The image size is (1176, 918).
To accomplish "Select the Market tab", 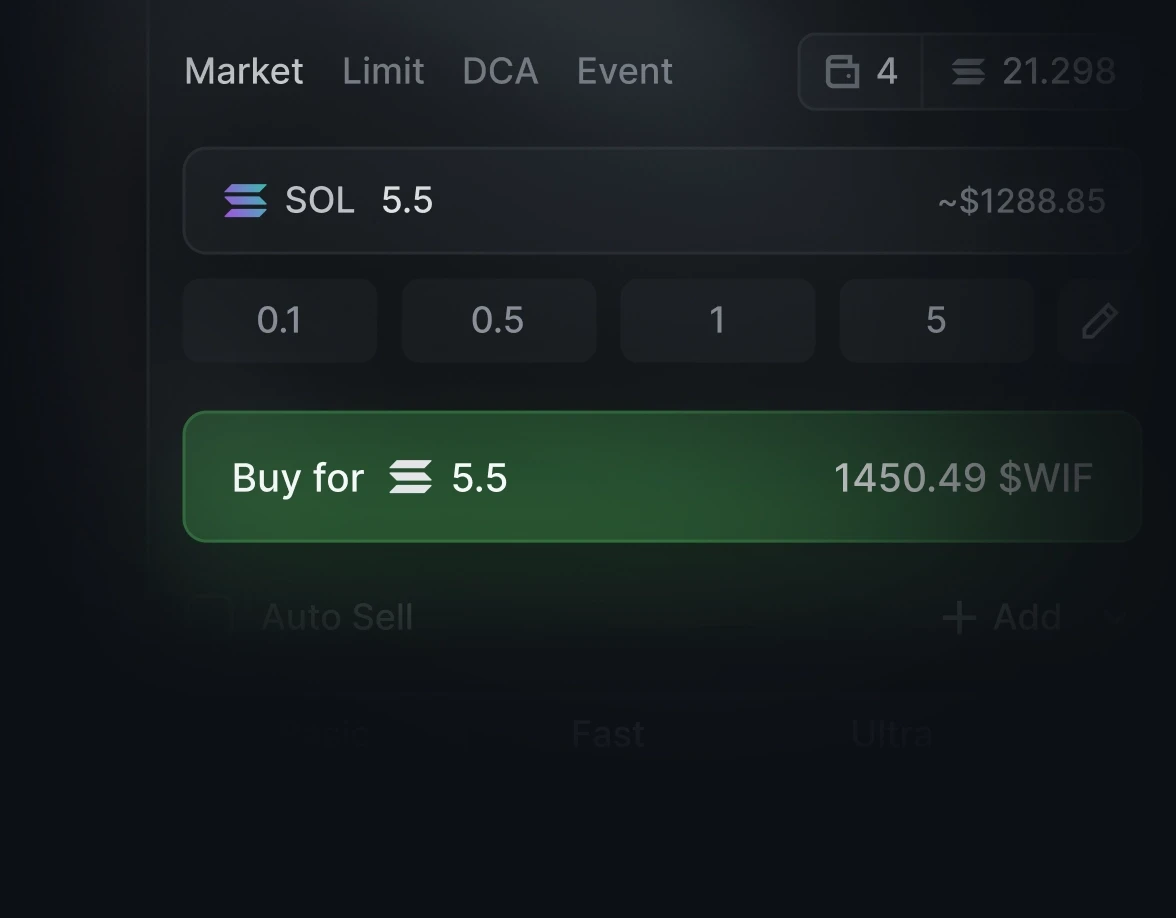I will pos(243,71).
